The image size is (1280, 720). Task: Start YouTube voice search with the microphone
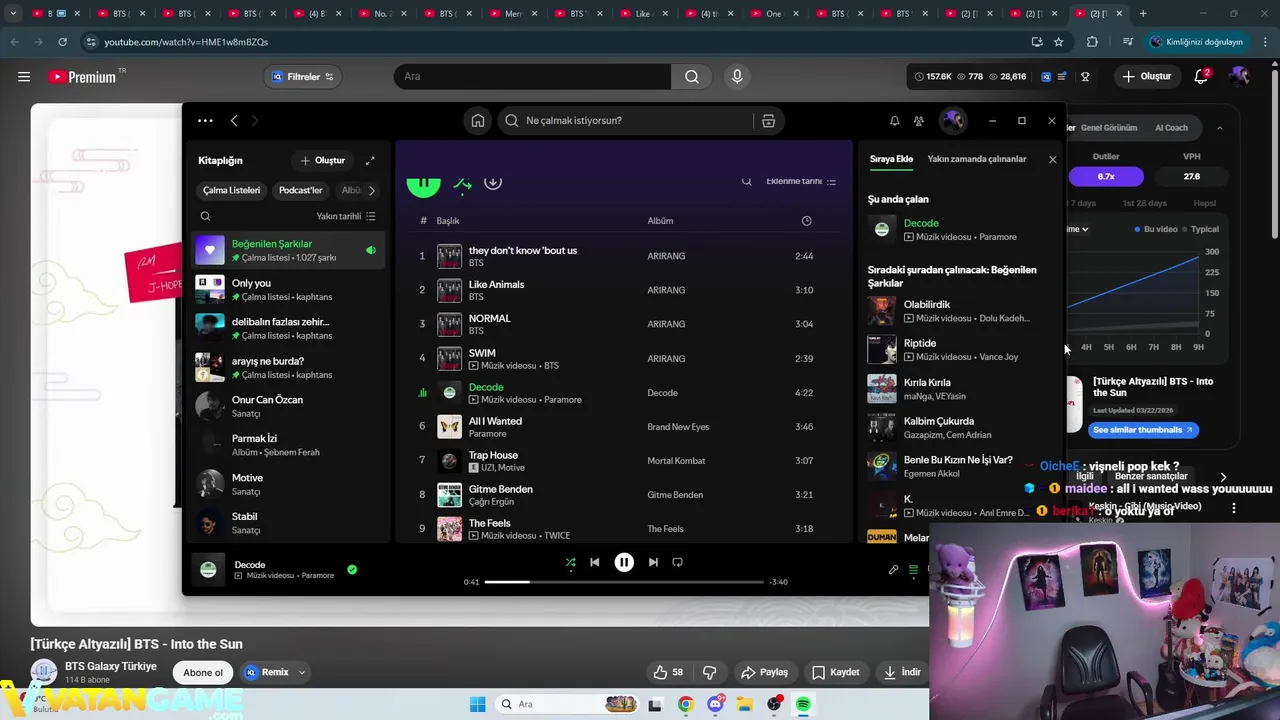[x=737, y=77]
